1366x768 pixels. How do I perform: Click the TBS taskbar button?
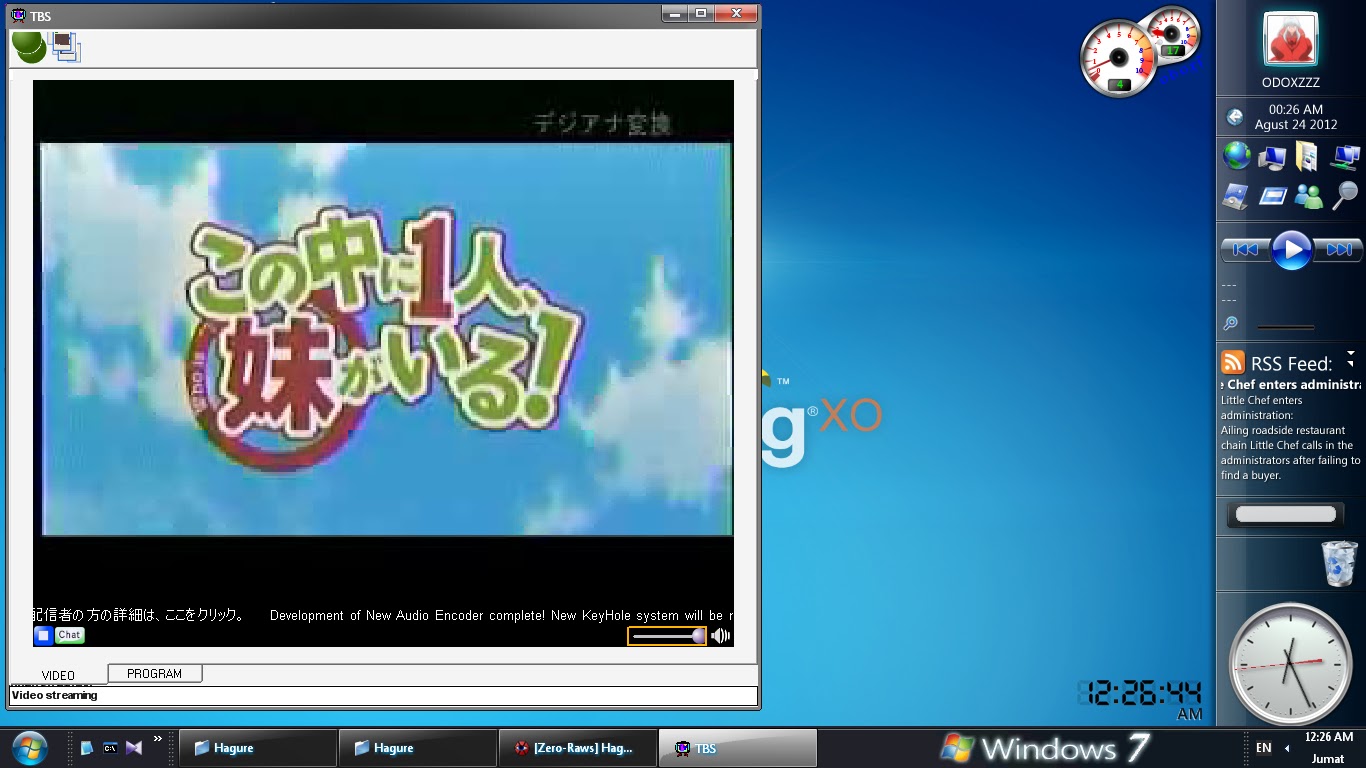pos(738,748)
